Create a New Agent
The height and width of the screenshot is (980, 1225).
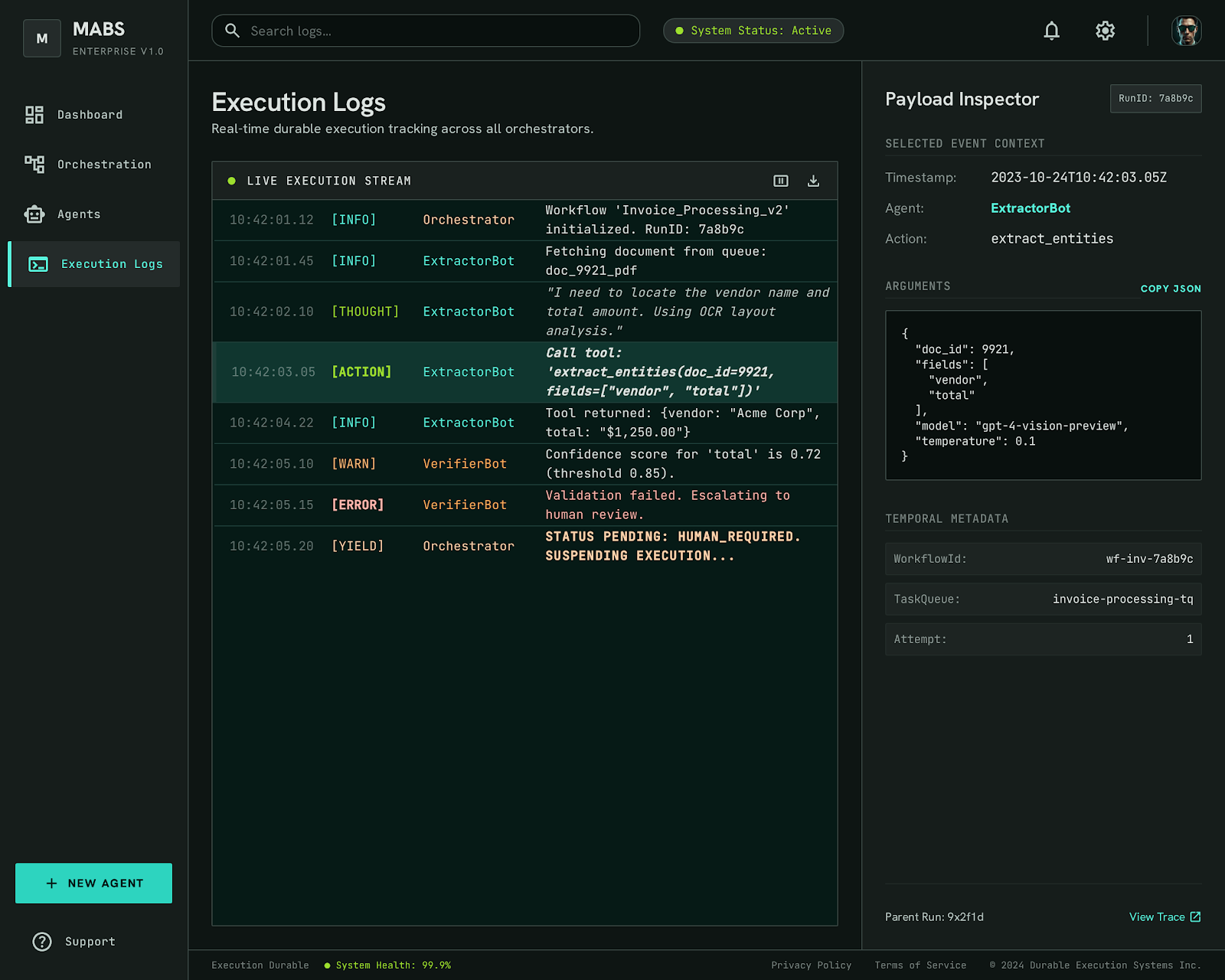93,884
